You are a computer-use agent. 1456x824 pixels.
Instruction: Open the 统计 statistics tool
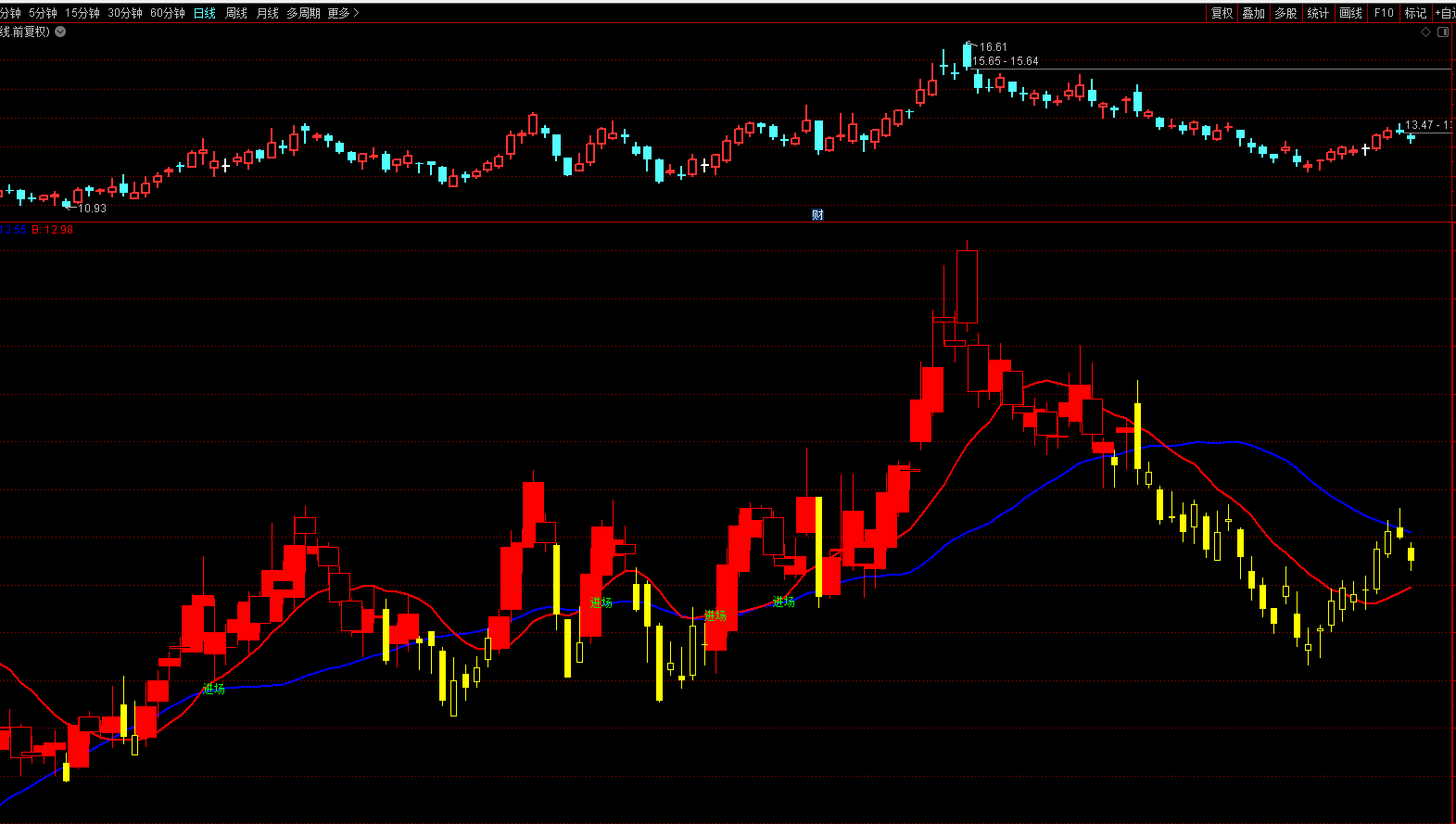(x=1318, y=13)
